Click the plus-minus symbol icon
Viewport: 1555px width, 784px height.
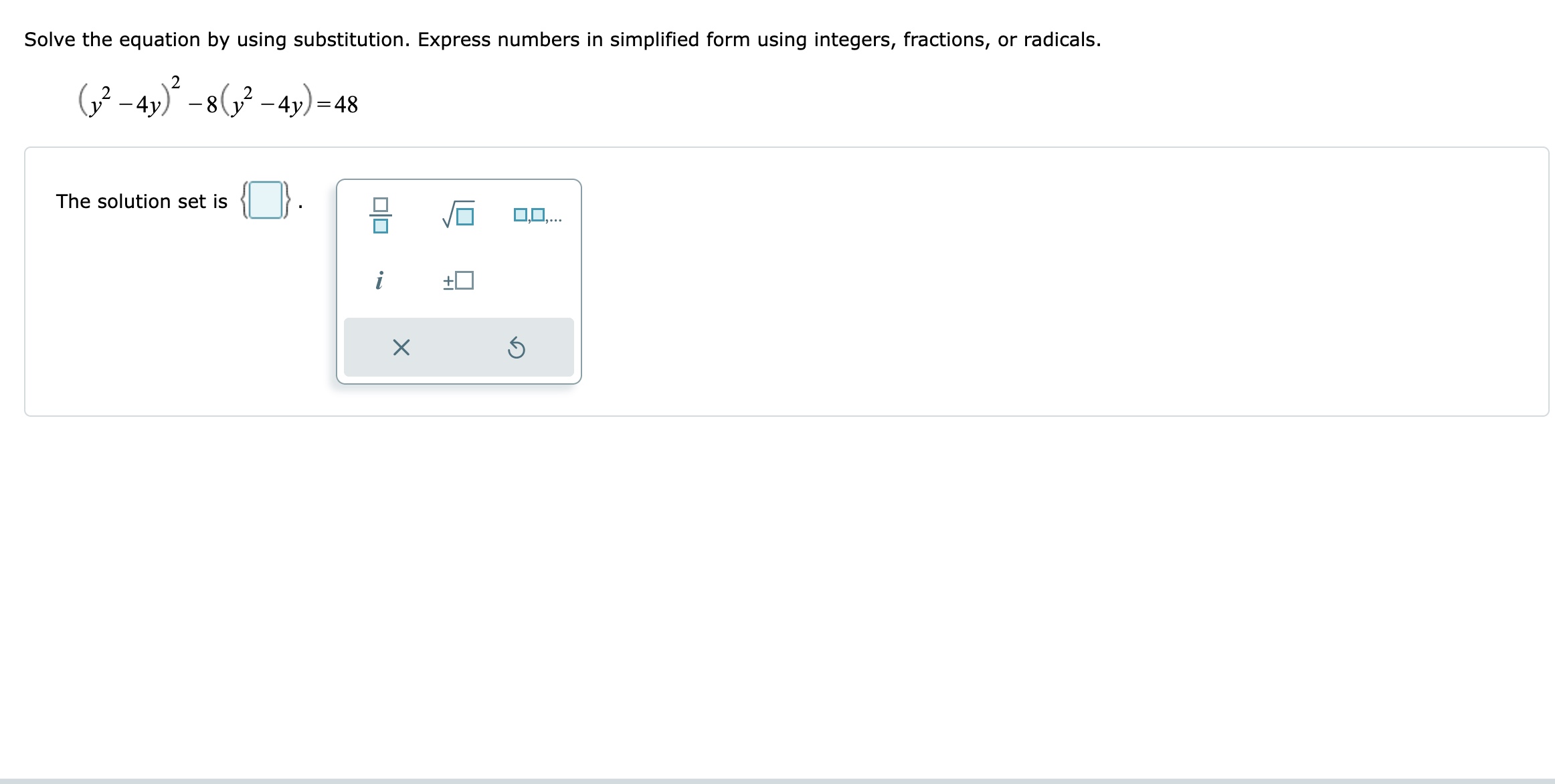pos(458,280)
